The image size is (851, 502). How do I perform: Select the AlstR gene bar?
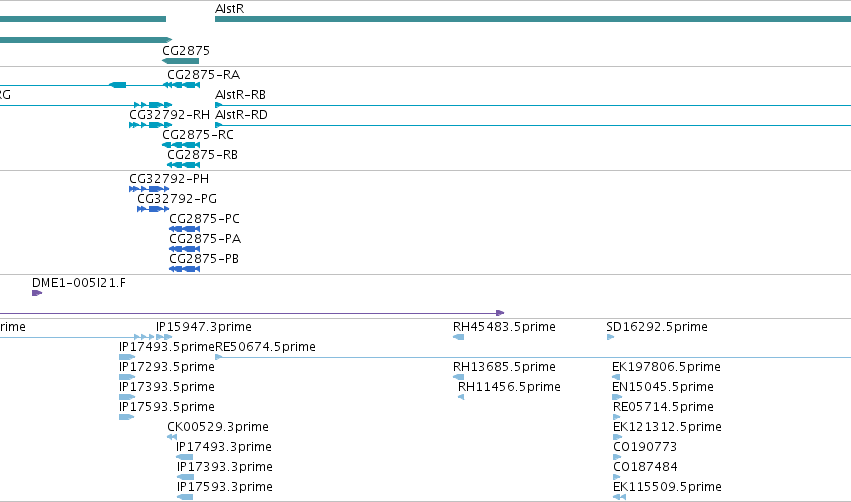tap(533, 19)
